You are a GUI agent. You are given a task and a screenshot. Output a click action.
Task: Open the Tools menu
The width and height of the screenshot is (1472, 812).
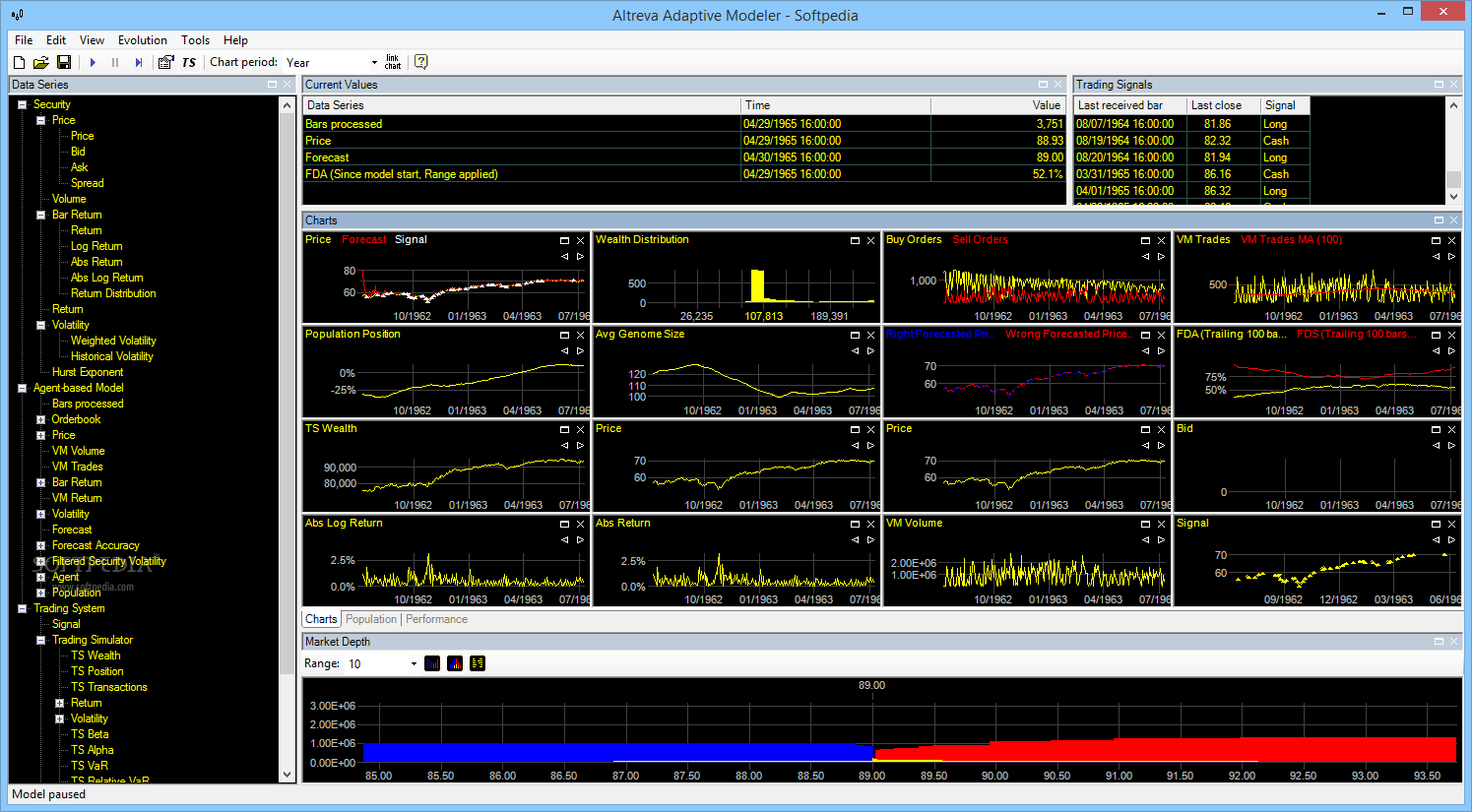pyautogui.click(x=195, y=40)
